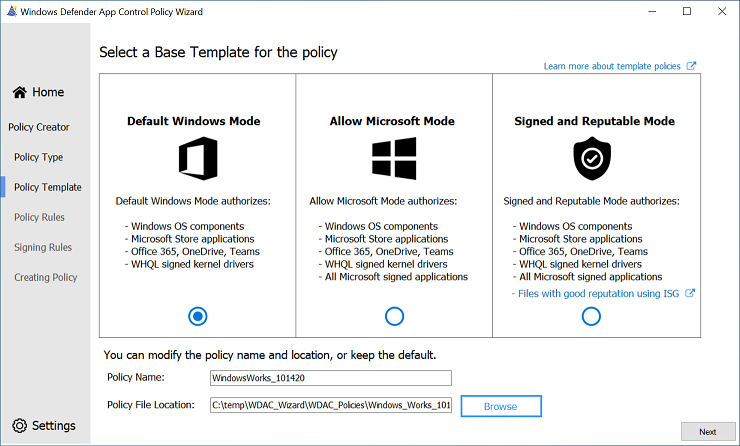Click the shield checkmark icon for Signed and Reputable
The image size is (740, 446).
click(x=591, y=159)
